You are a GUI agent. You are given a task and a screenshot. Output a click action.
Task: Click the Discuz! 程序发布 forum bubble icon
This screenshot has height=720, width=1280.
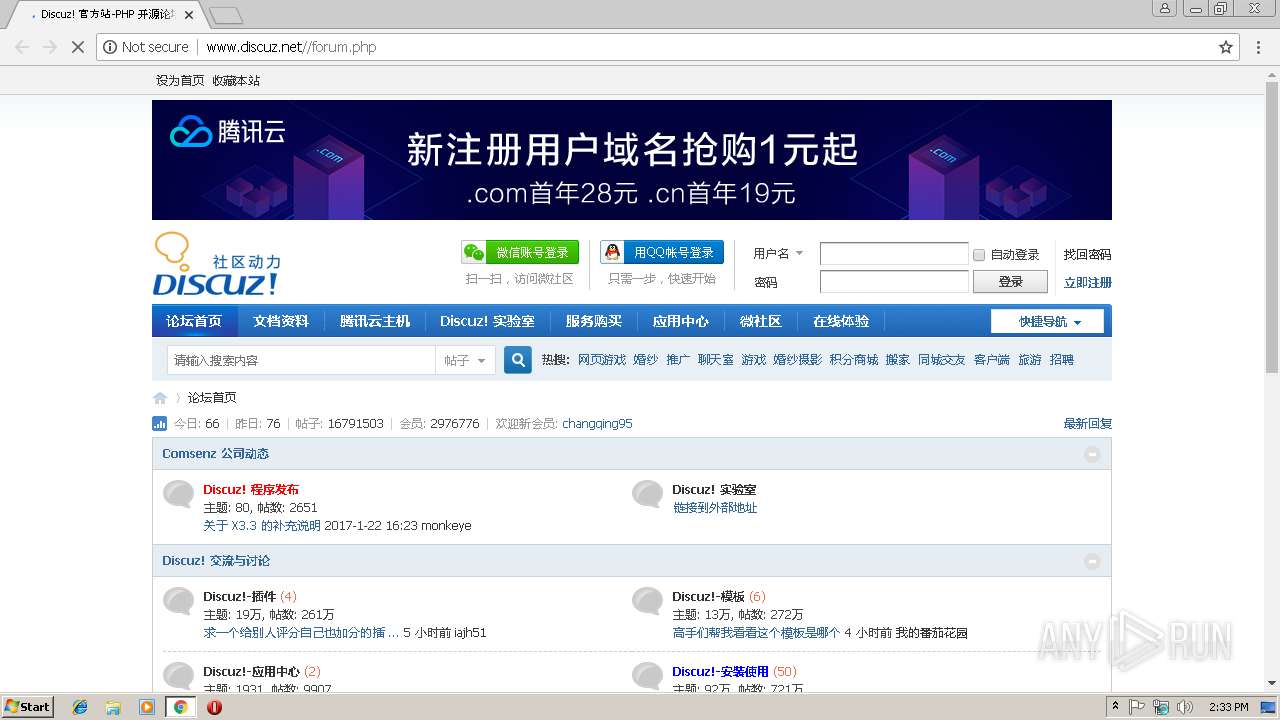point(178,494)
